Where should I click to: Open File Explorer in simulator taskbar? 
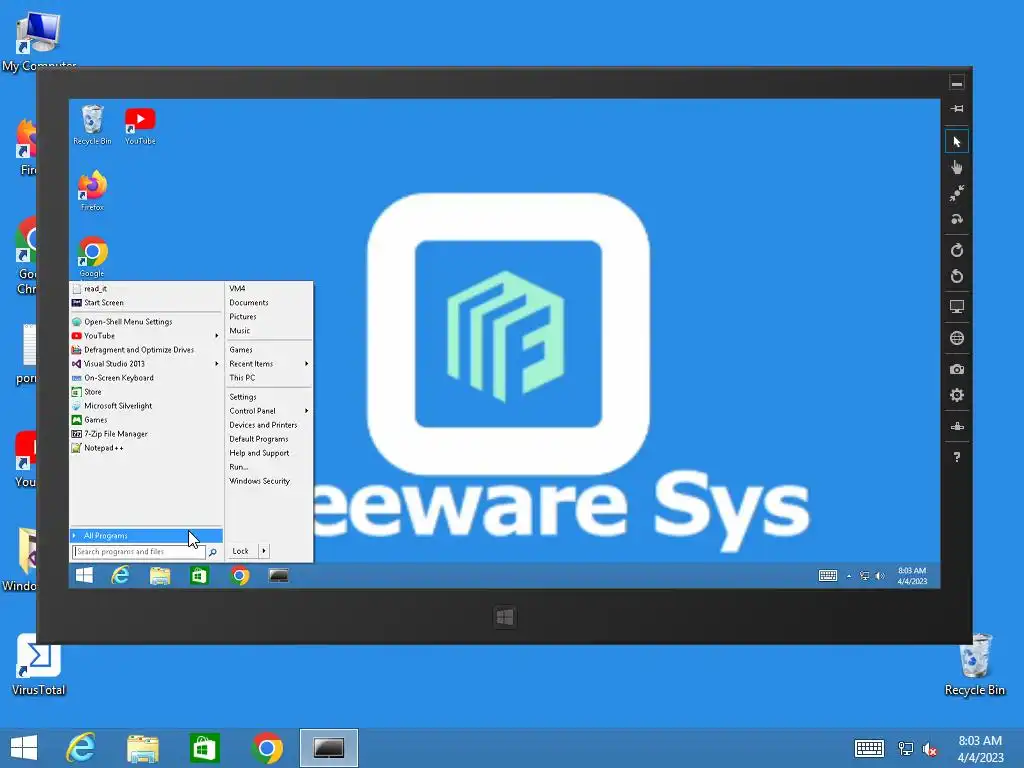[160, 575]
